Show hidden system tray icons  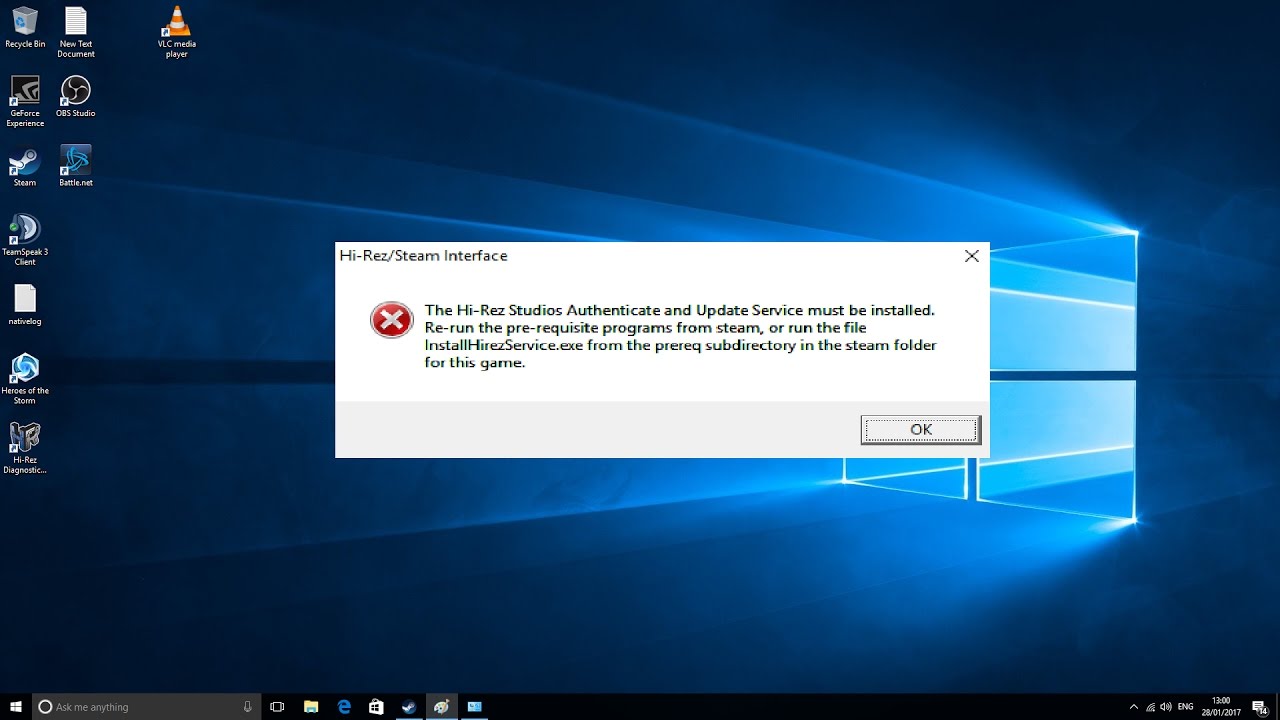[x=1133, y=707]
